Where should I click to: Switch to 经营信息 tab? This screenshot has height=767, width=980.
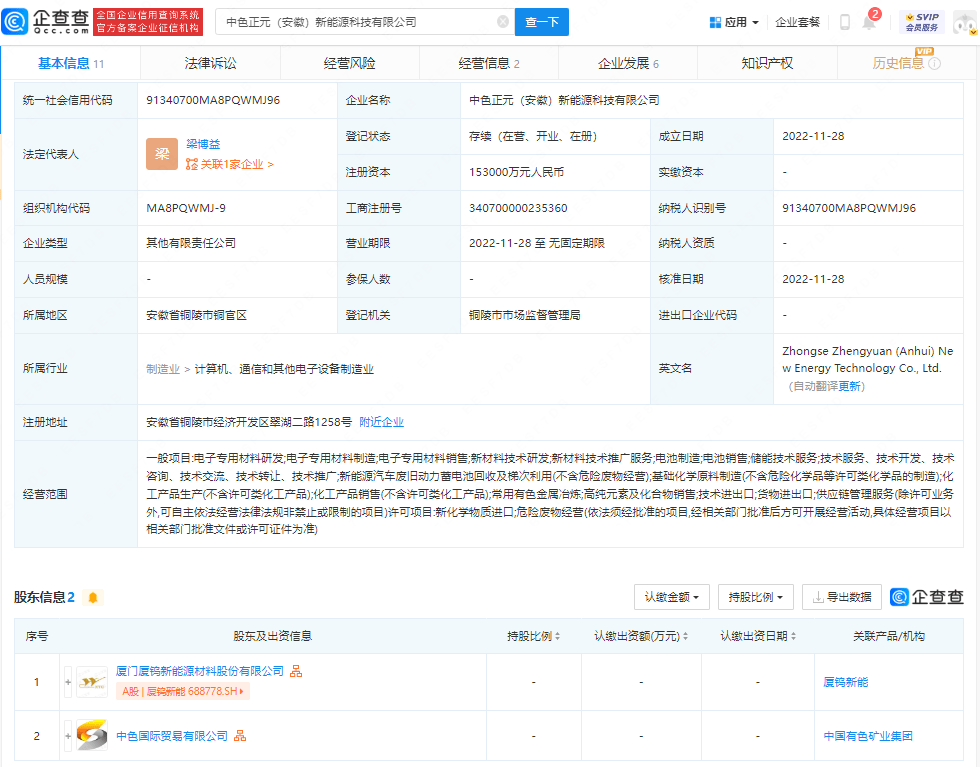coord(489,63)
